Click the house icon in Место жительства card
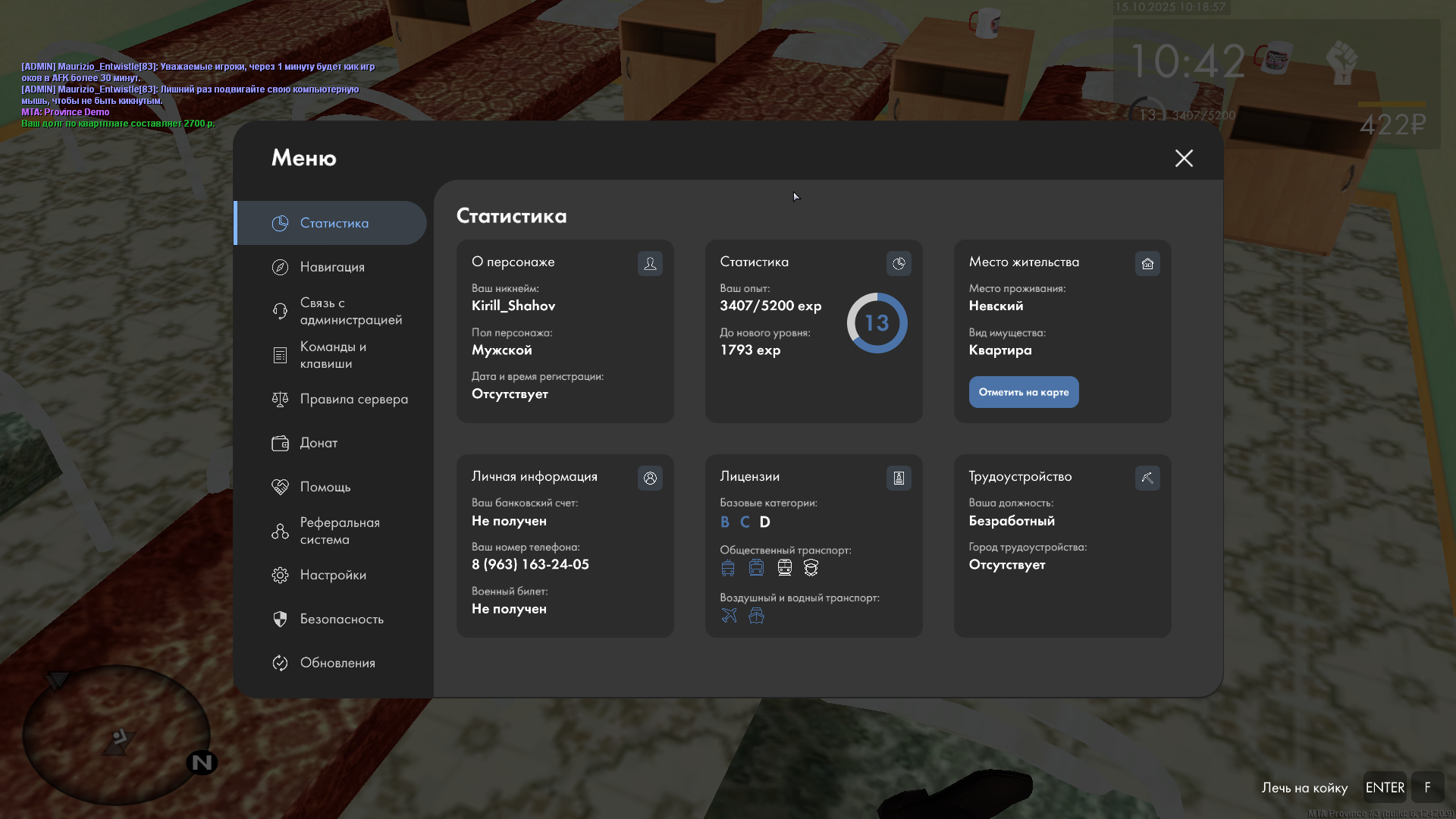The image size is (1456, 819). pyautogui.click(x=1147, y=263)
